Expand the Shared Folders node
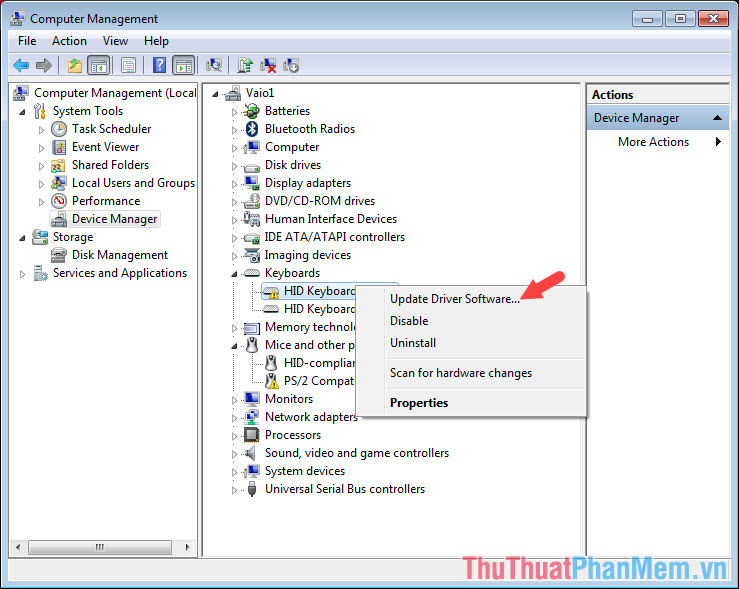This screenshot has width=739, height=589. coord(41,166)
